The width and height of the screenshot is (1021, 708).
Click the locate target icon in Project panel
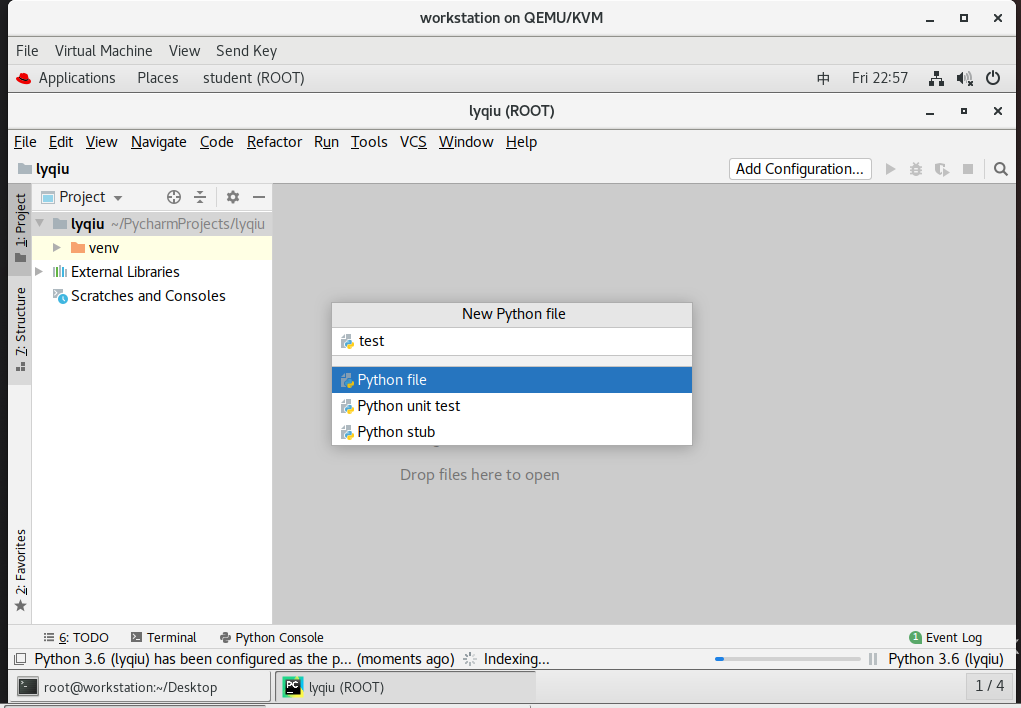pos(174,197)
